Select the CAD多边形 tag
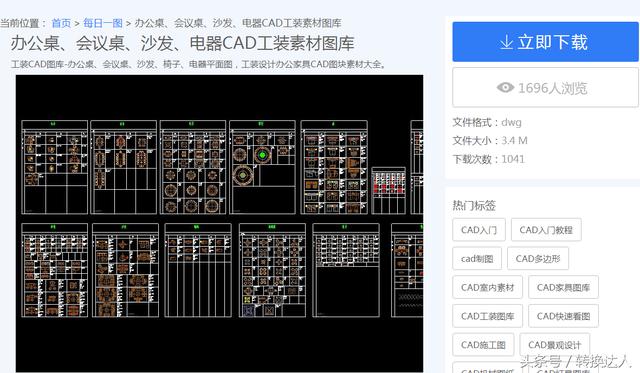This screenshot has width=640, height=373. (x=538, y=259)
